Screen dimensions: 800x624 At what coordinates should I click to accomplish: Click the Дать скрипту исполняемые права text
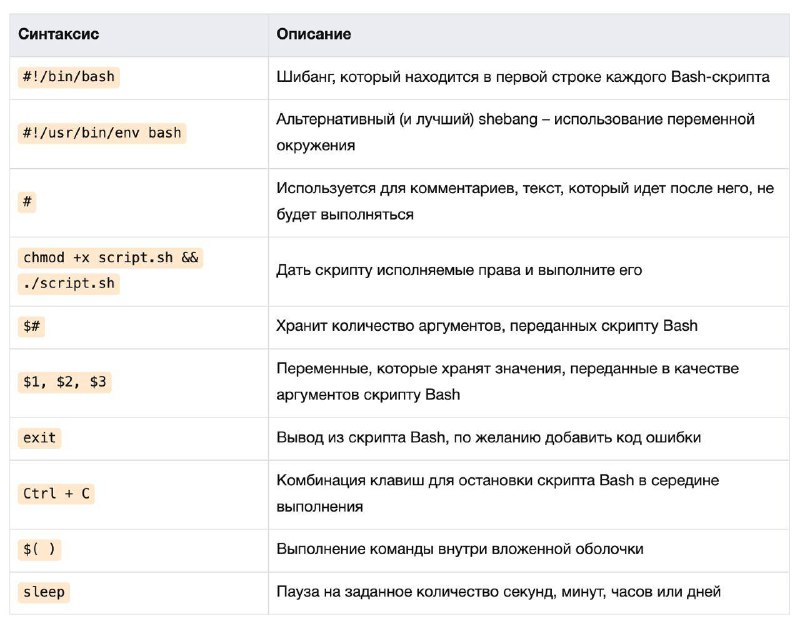click(459, 270)
